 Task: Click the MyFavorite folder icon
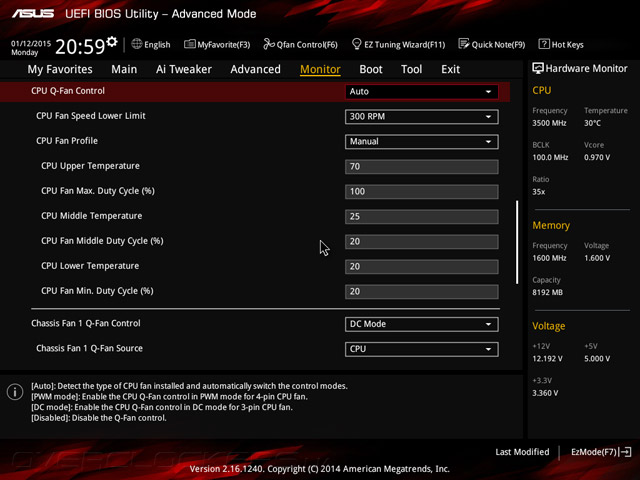190,44
